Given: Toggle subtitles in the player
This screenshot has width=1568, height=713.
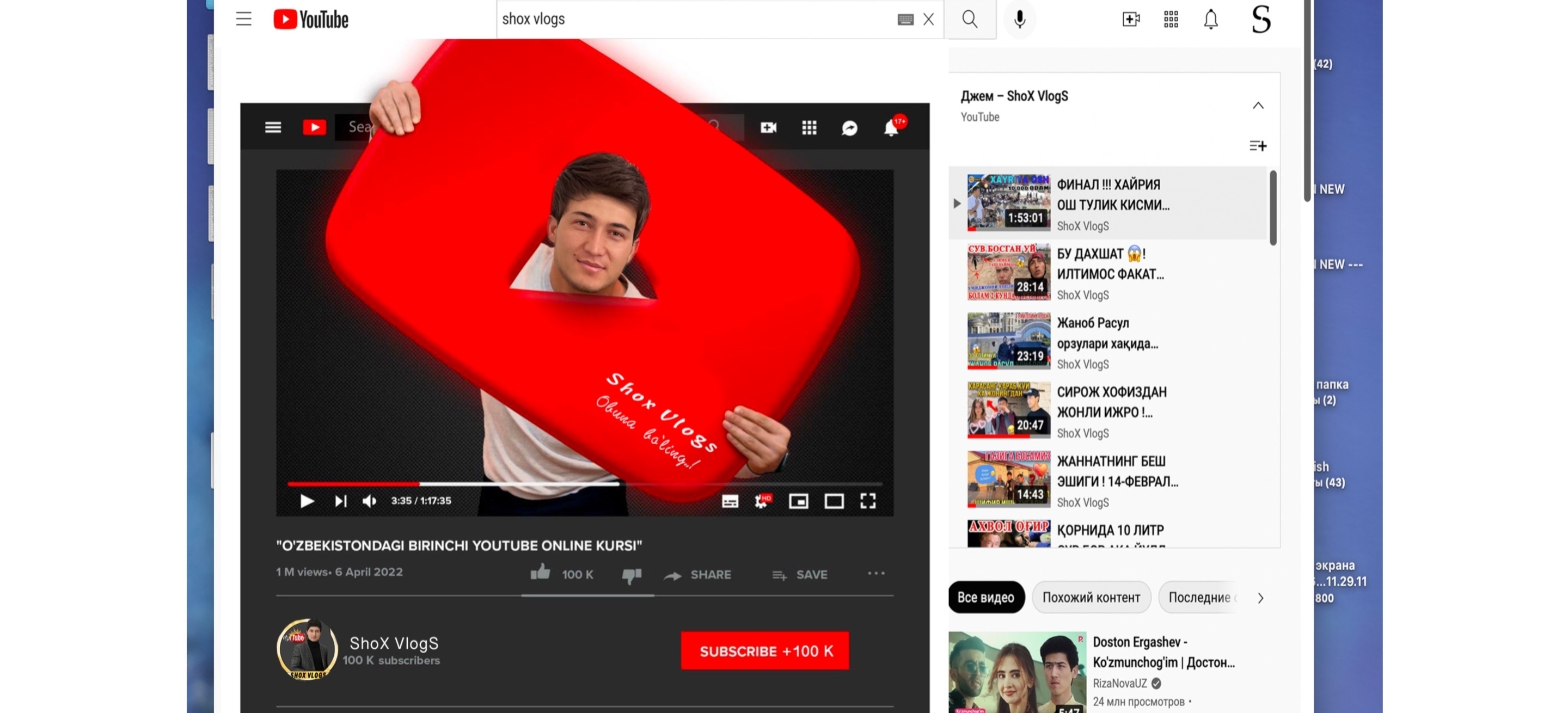Looking at the screenshot, I should pyautogui.click(x=730, y=501).
